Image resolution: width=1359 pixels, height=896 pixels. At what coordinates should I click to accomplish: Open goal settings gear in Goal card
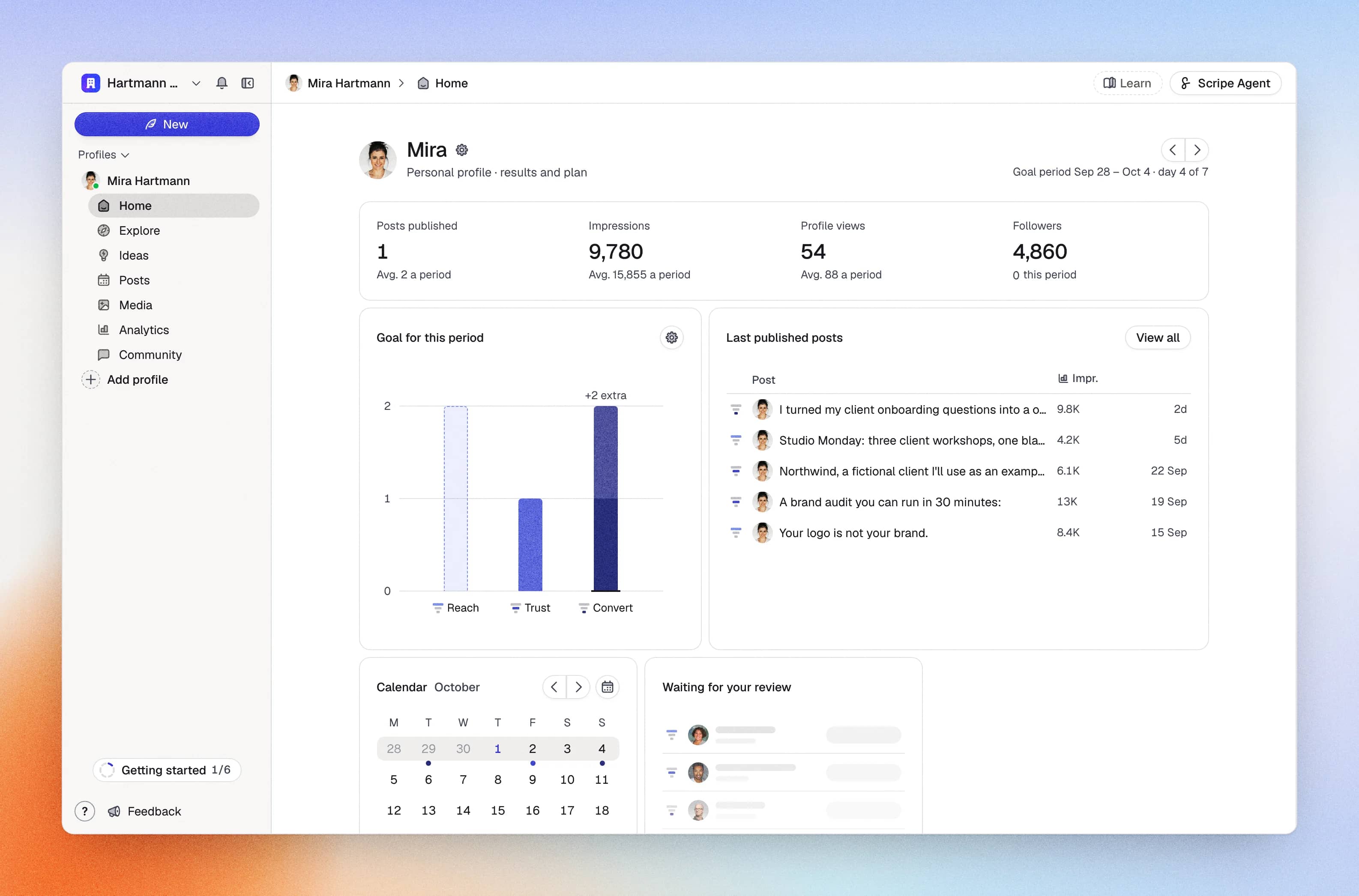pos(671,338)
